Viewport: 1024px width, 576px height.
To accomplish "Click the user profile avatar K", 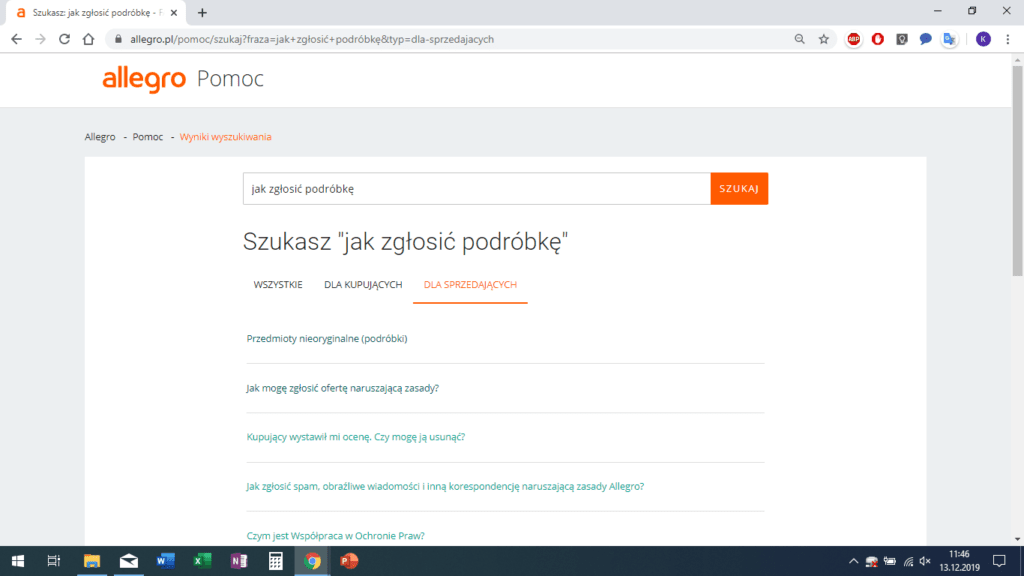I will click(983, 39).
